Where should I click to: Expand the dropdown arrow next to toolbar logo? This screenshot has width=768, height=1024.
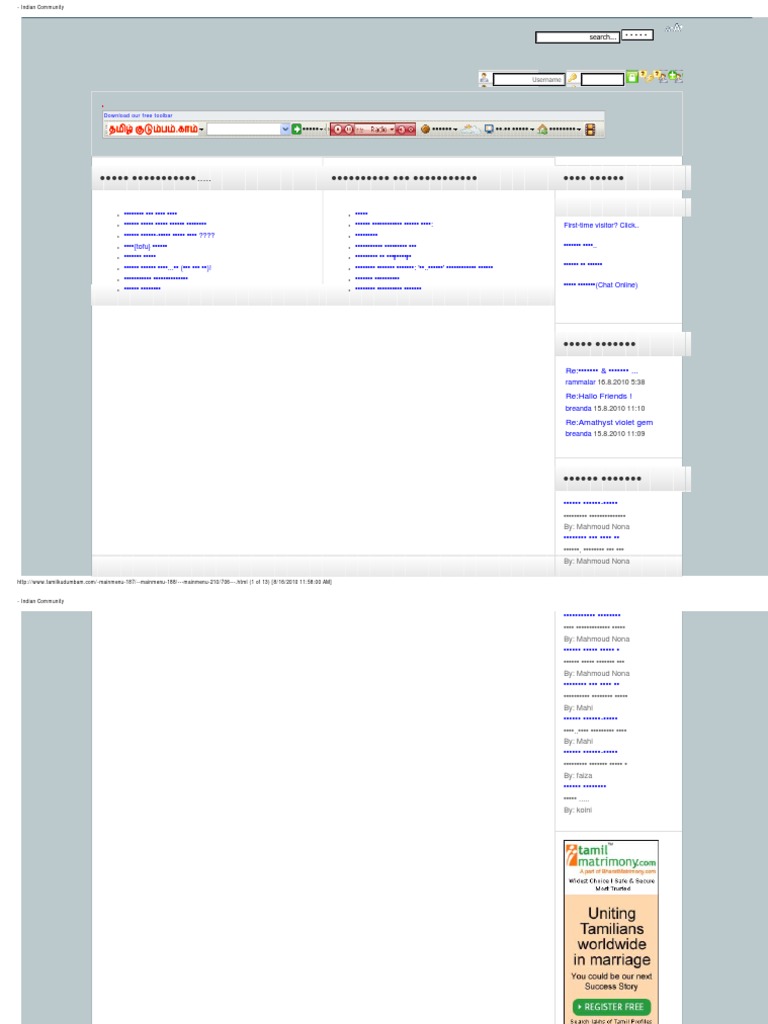pos(201,129)
